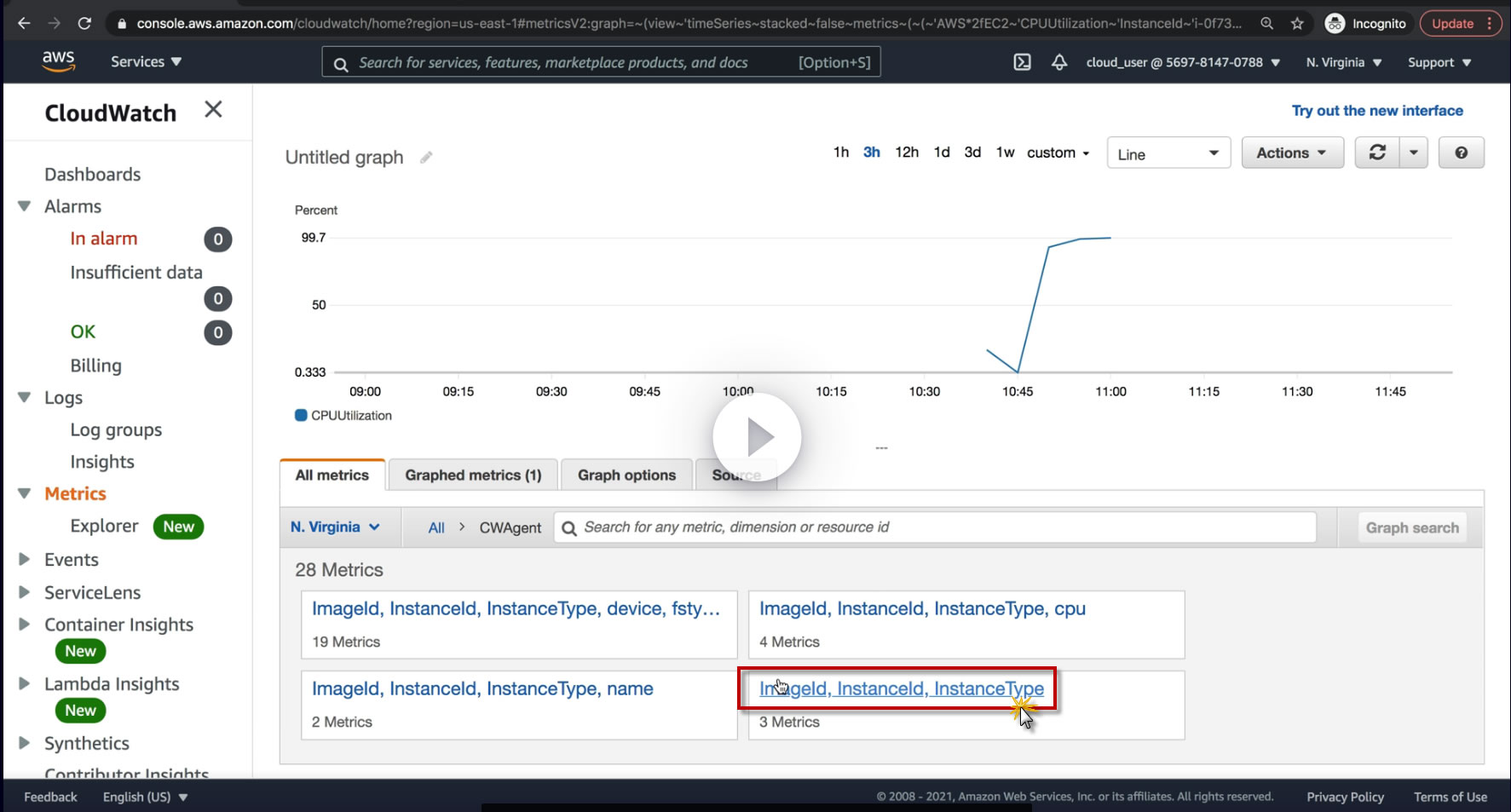Switch to the Graph options tab
The width and height of the screenshot is (1511, 812).
[x=626, y=475]
